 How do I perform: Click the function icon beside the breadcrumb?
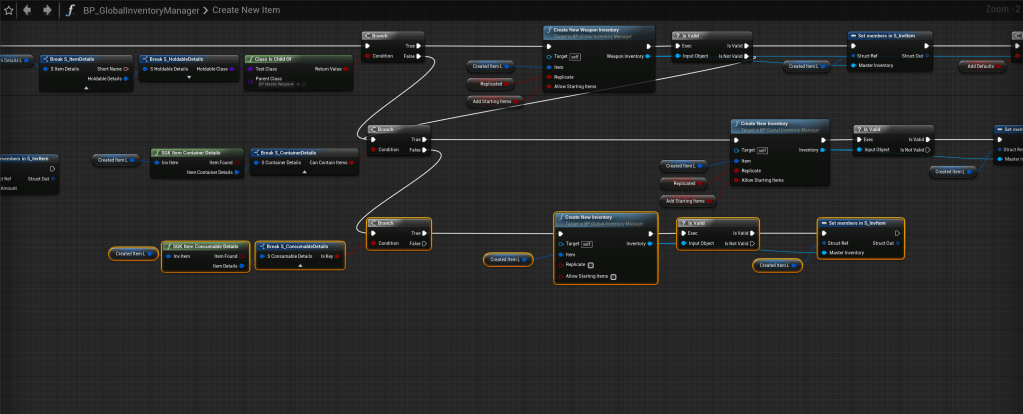click(x=69, y=10)
